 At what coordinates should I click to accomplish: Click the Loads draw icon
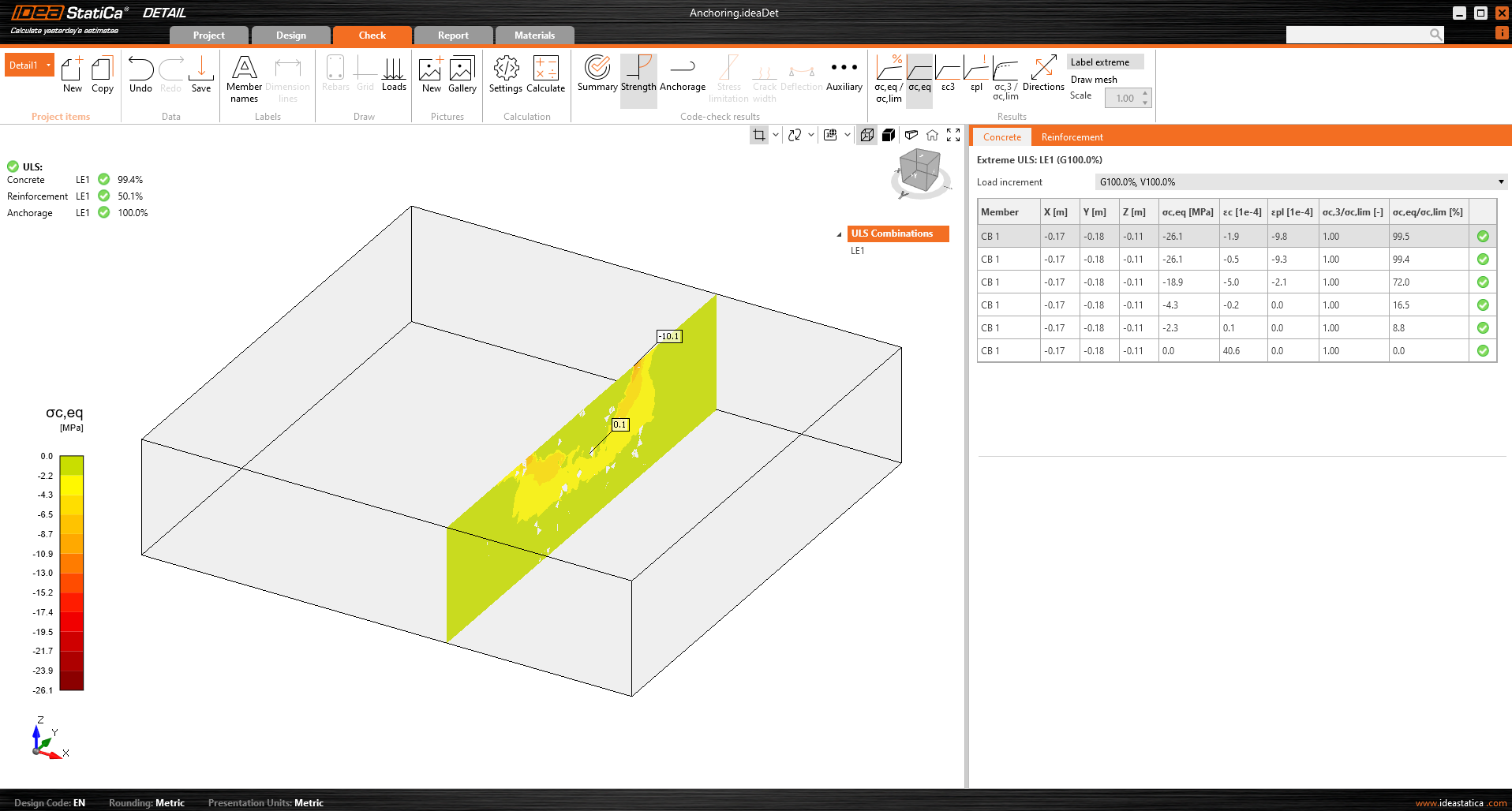(x=394, y=74)
